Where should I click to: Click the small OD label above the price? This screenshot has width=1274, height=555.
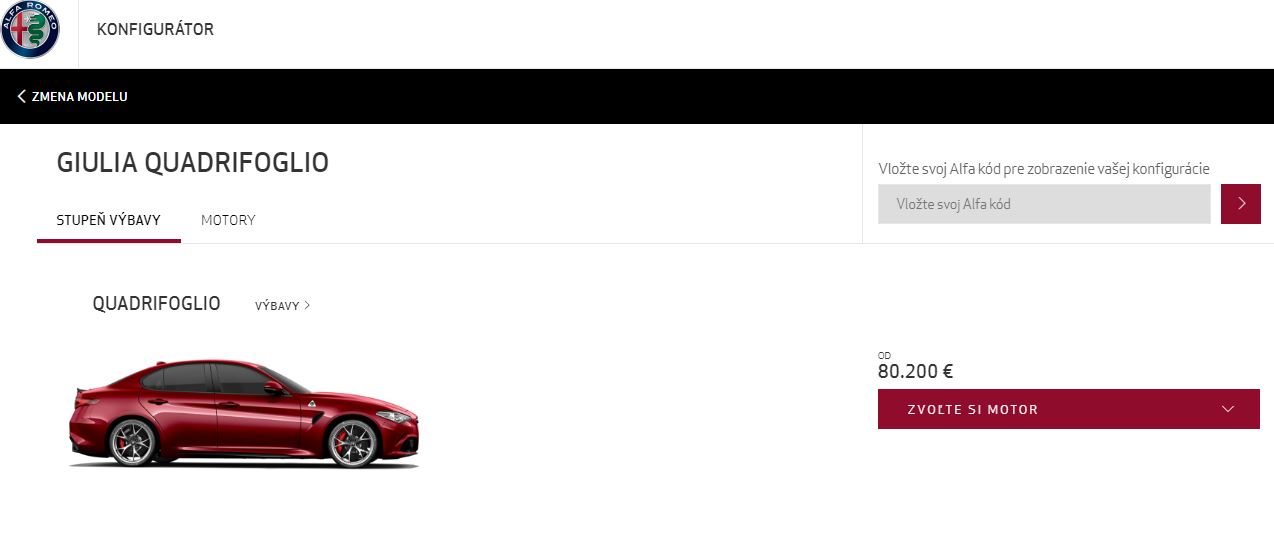(884, 355)
